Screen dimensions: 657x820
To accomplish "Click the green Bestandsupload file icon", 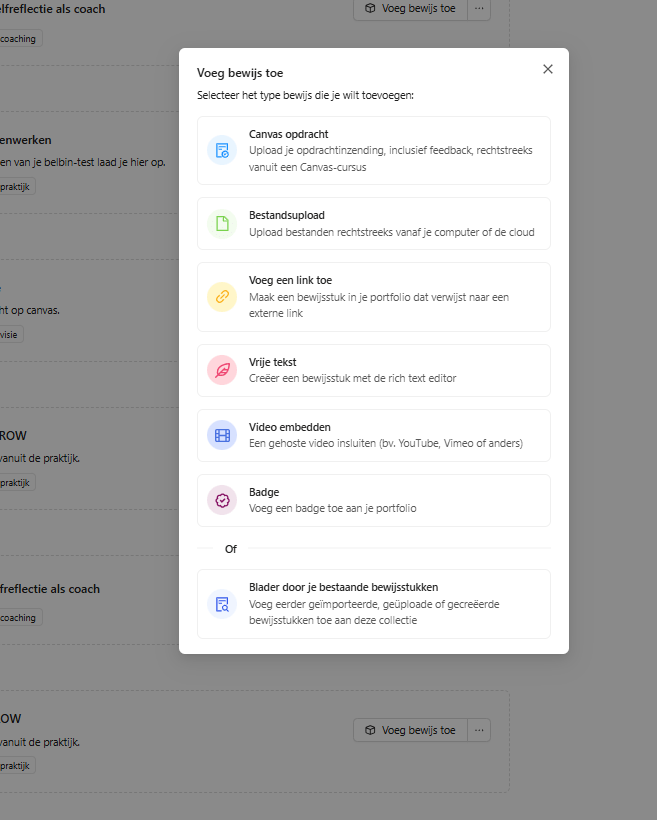I will (x=222, y=224).
